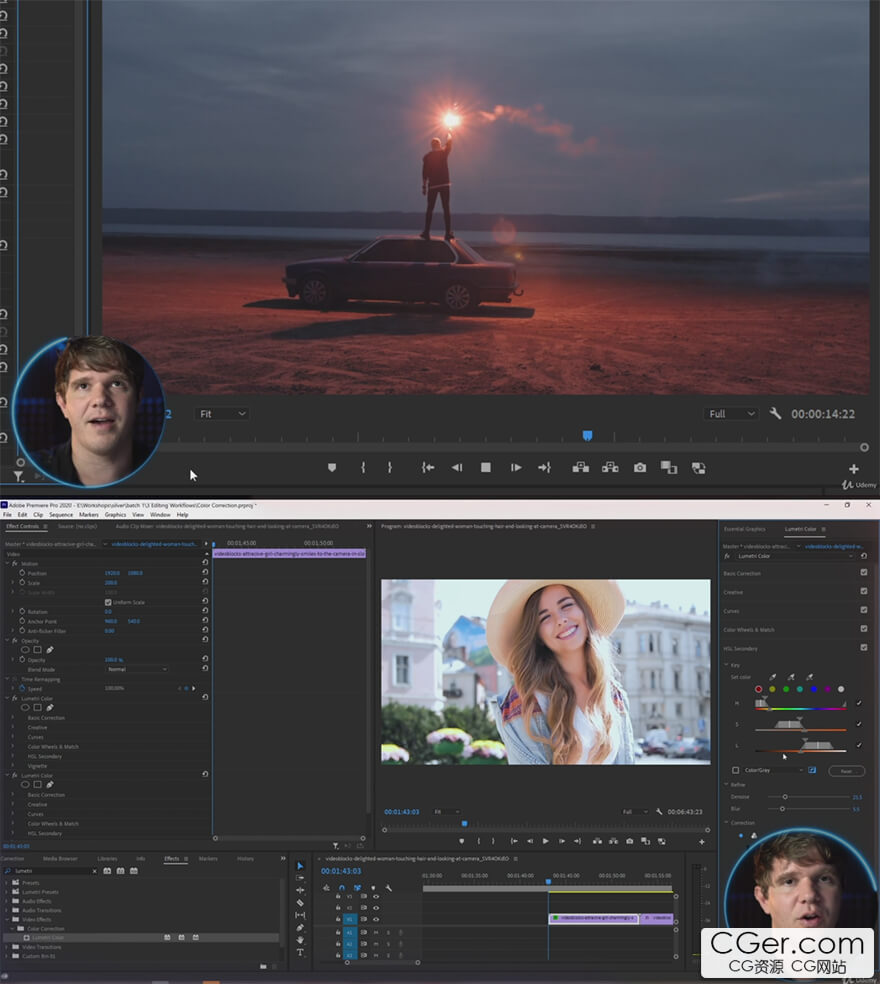Switch to the Media Browser tab

click(60, 858)
